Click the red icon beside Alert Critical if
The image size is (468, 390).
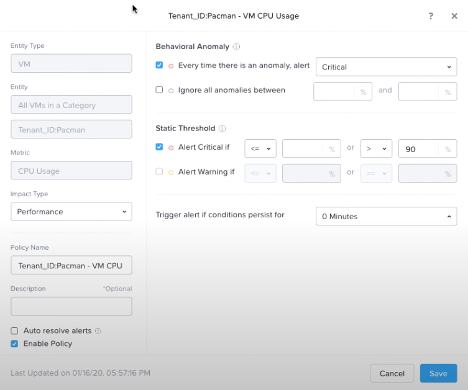coord(171,148)
